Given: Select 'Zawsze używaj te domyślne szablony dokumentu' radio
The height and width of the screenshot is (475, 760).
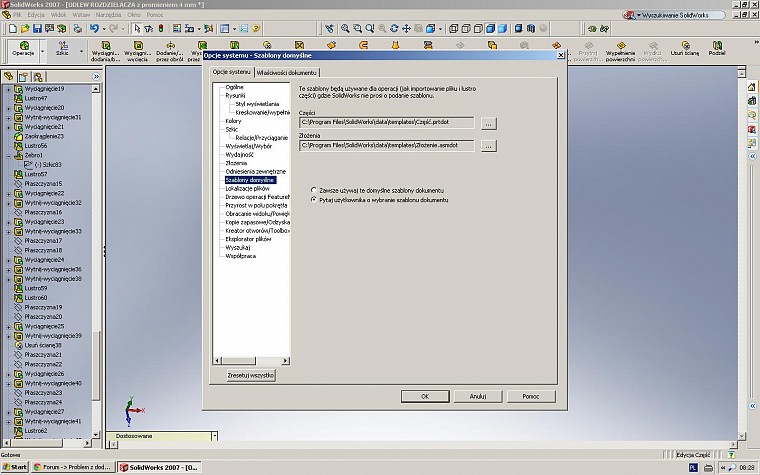Looking at the screenshot, I should 314,190.
